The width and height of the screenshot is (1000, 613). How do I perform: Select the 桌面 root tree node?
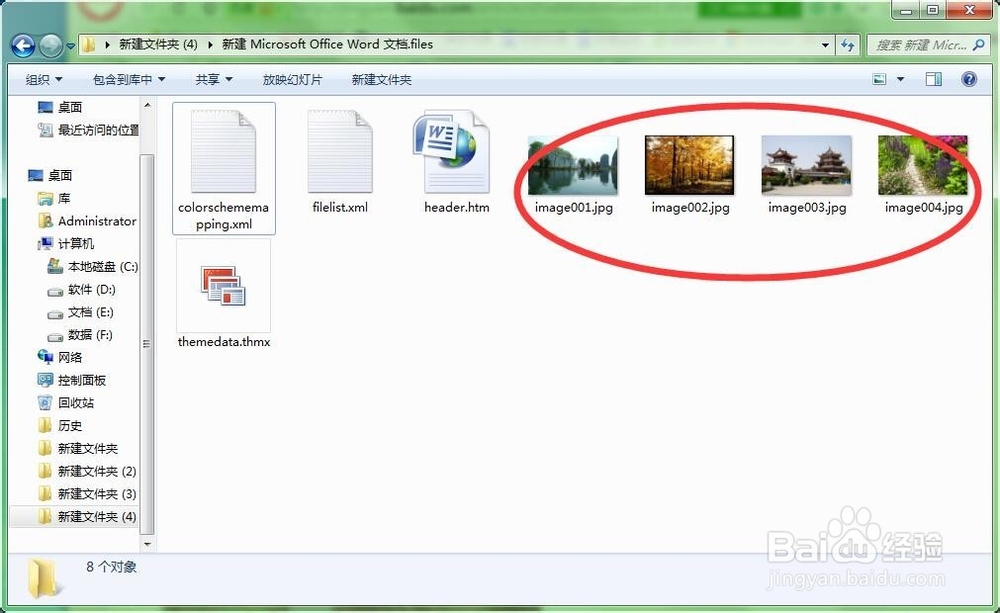tap(51, 175)
